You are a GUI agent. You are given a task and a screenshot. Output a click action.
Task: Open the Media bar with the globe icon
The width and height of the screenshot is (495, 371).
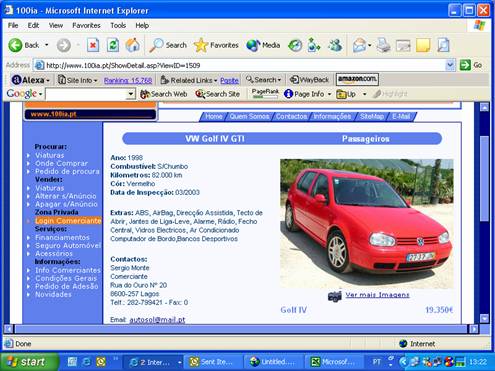click(x=263, y=45)
